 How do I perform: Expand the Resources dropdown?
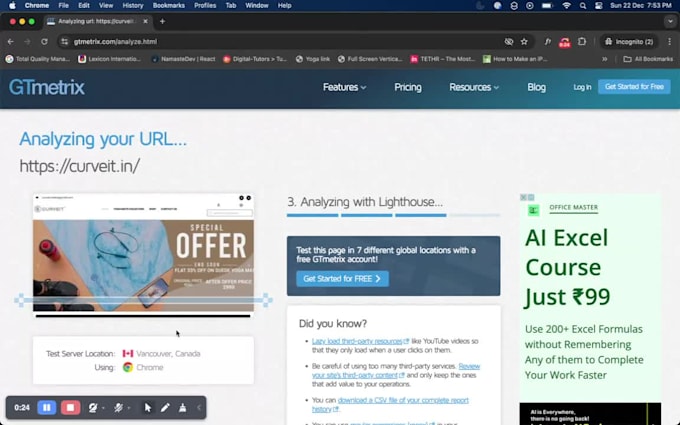[474, 87]
